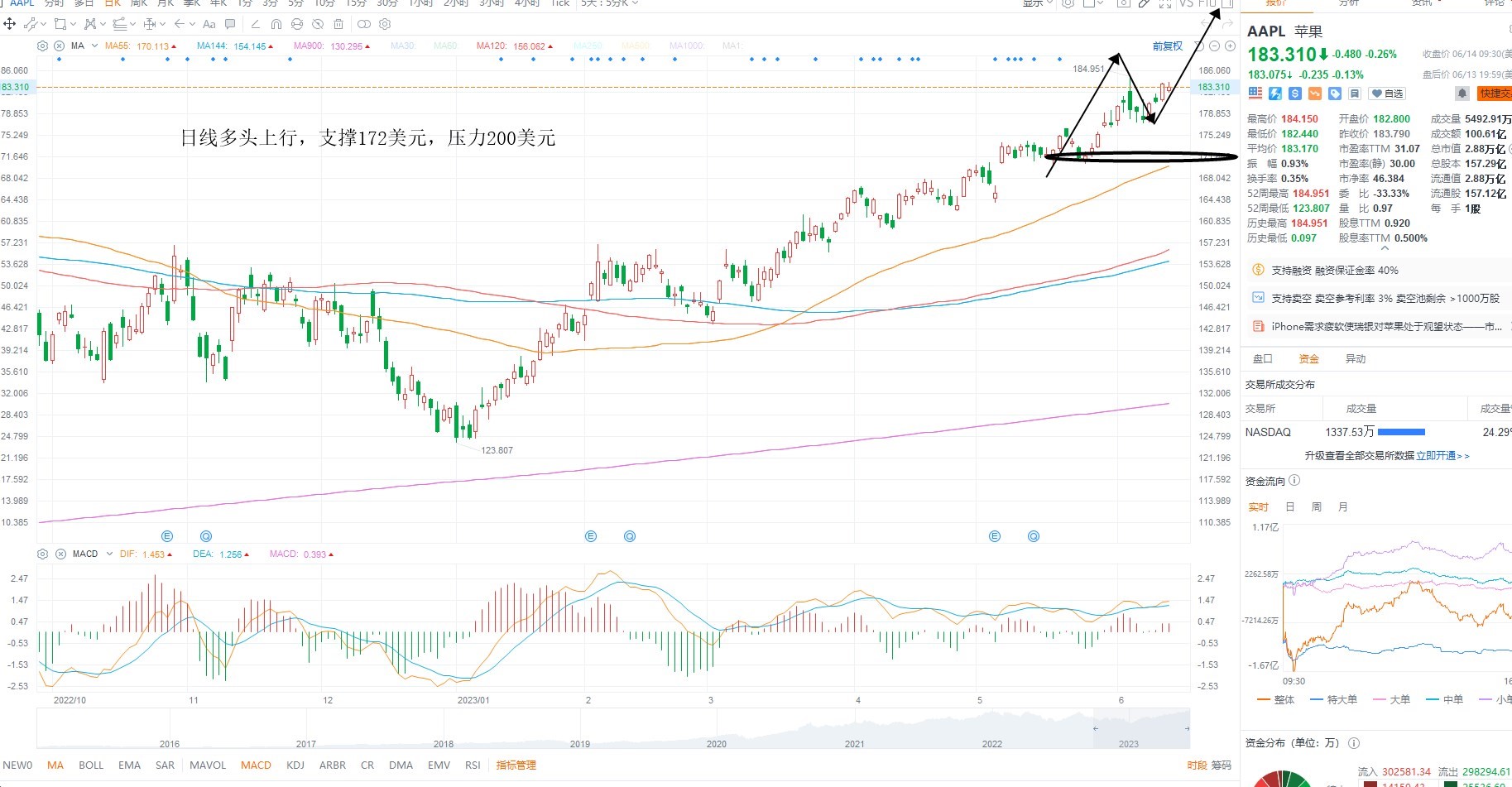Click the first earnings E marker

[167, 536]
